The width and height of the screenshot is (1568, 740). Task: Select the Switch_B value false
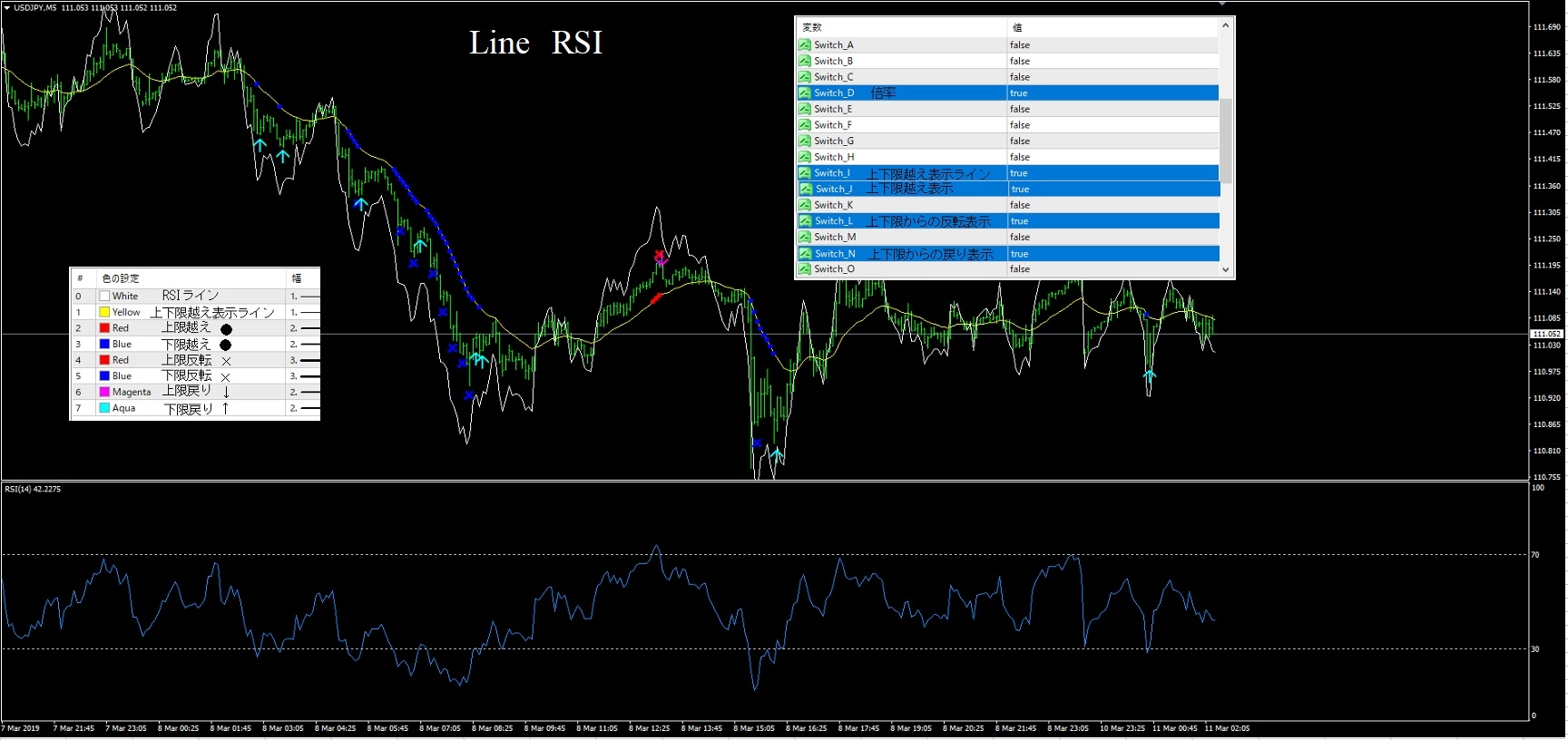click(x=1020, y=61)
